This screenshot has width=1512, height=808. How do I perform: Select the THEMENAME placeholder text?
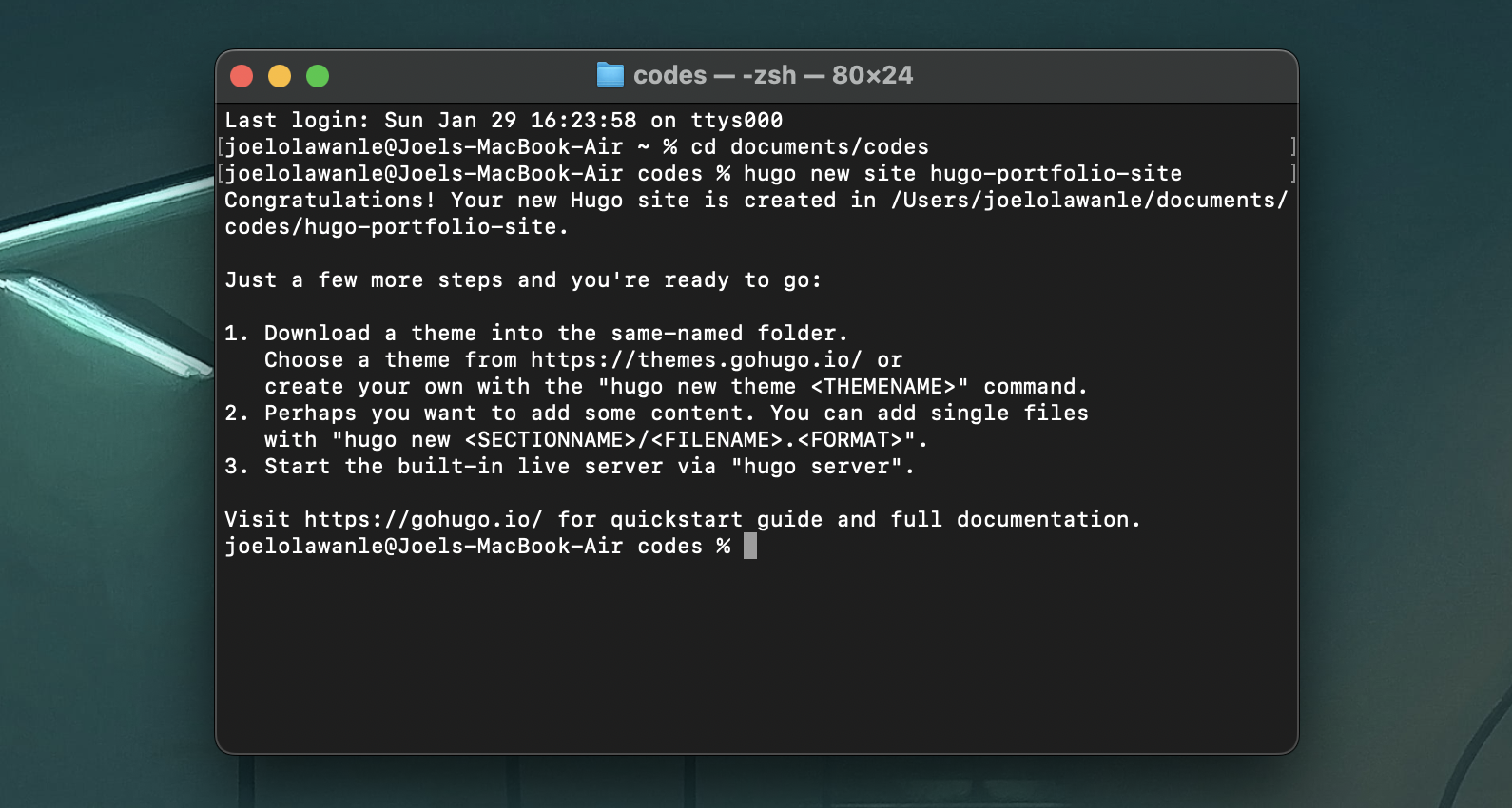(x=884, y=386)
